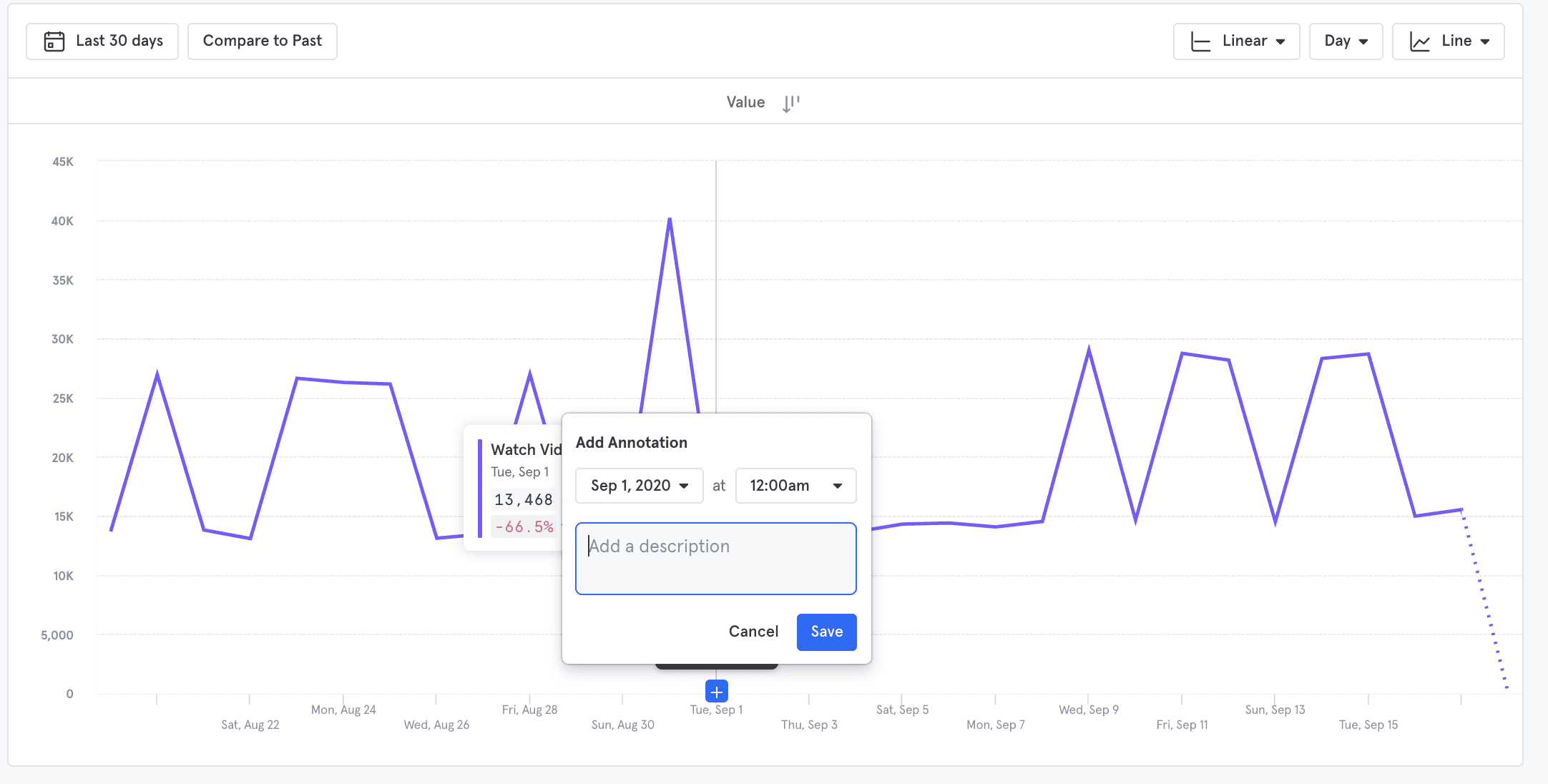Screen dimensions: 1548x784
Task: Click the calendar icon for date range
Action: 54,41
